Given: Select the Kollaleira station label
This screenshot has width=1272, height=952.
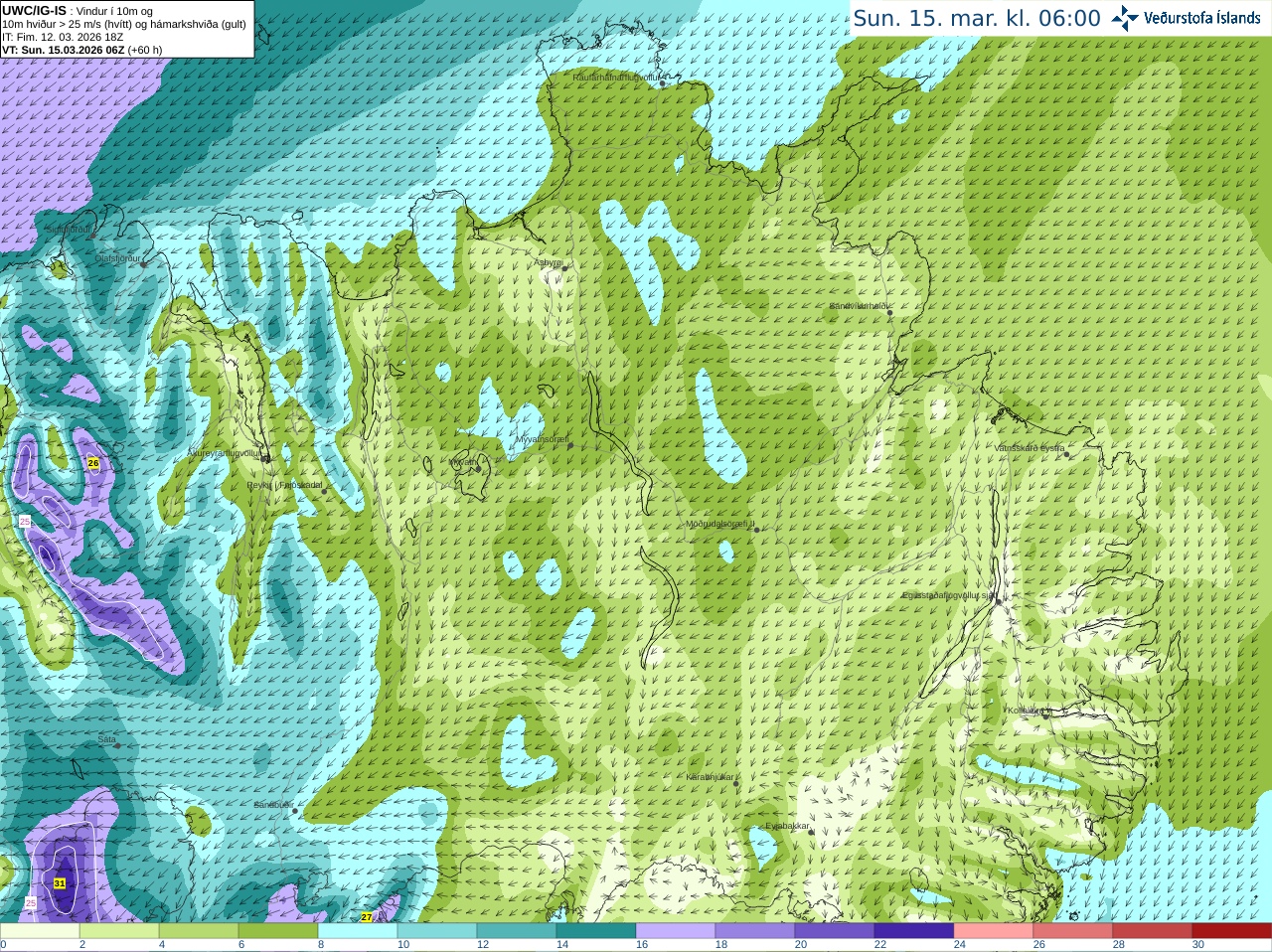Looking at the screenshot, I should coord(1026,711).
